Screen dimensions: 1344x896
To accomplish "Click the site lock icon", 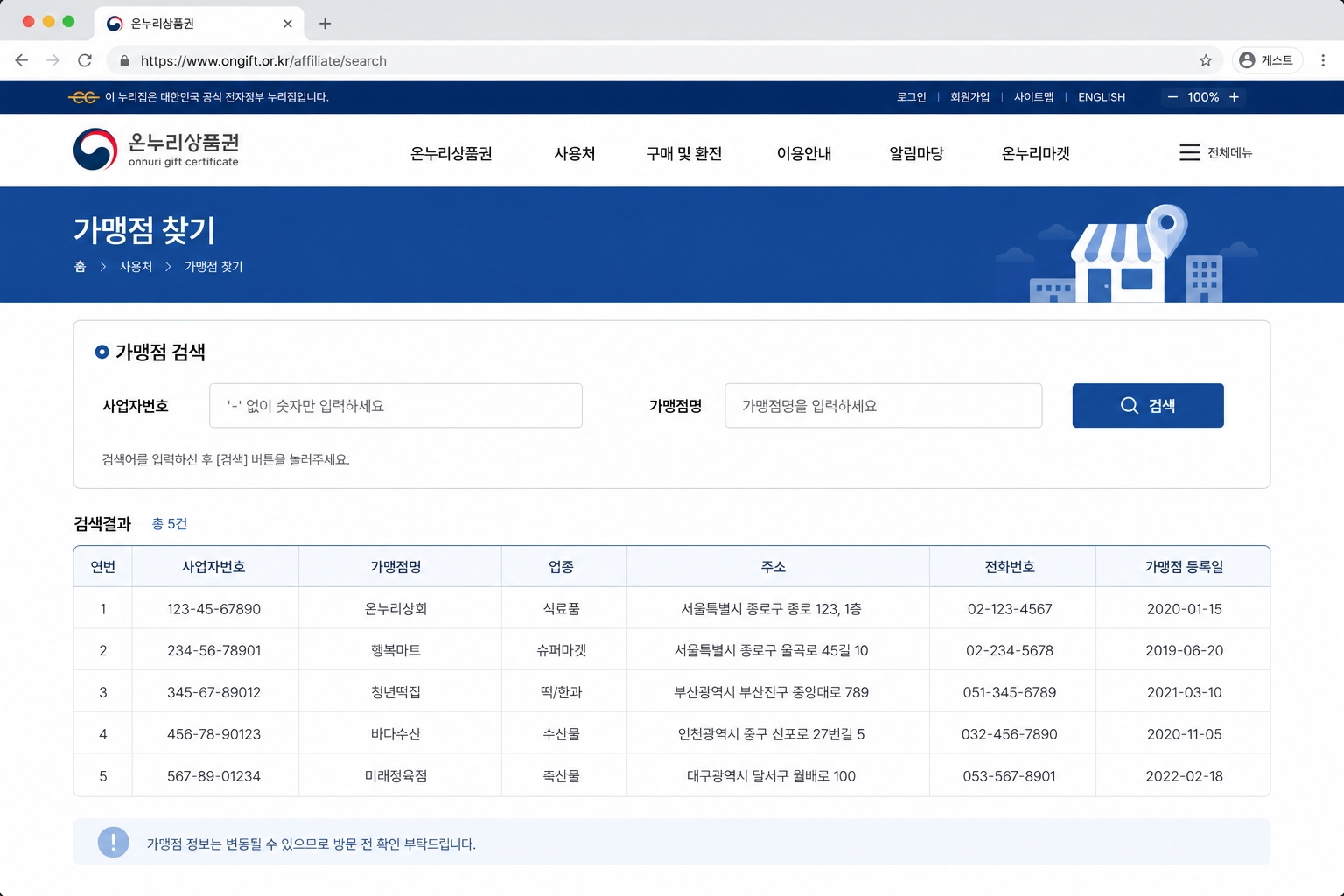I will coord(124,60).
